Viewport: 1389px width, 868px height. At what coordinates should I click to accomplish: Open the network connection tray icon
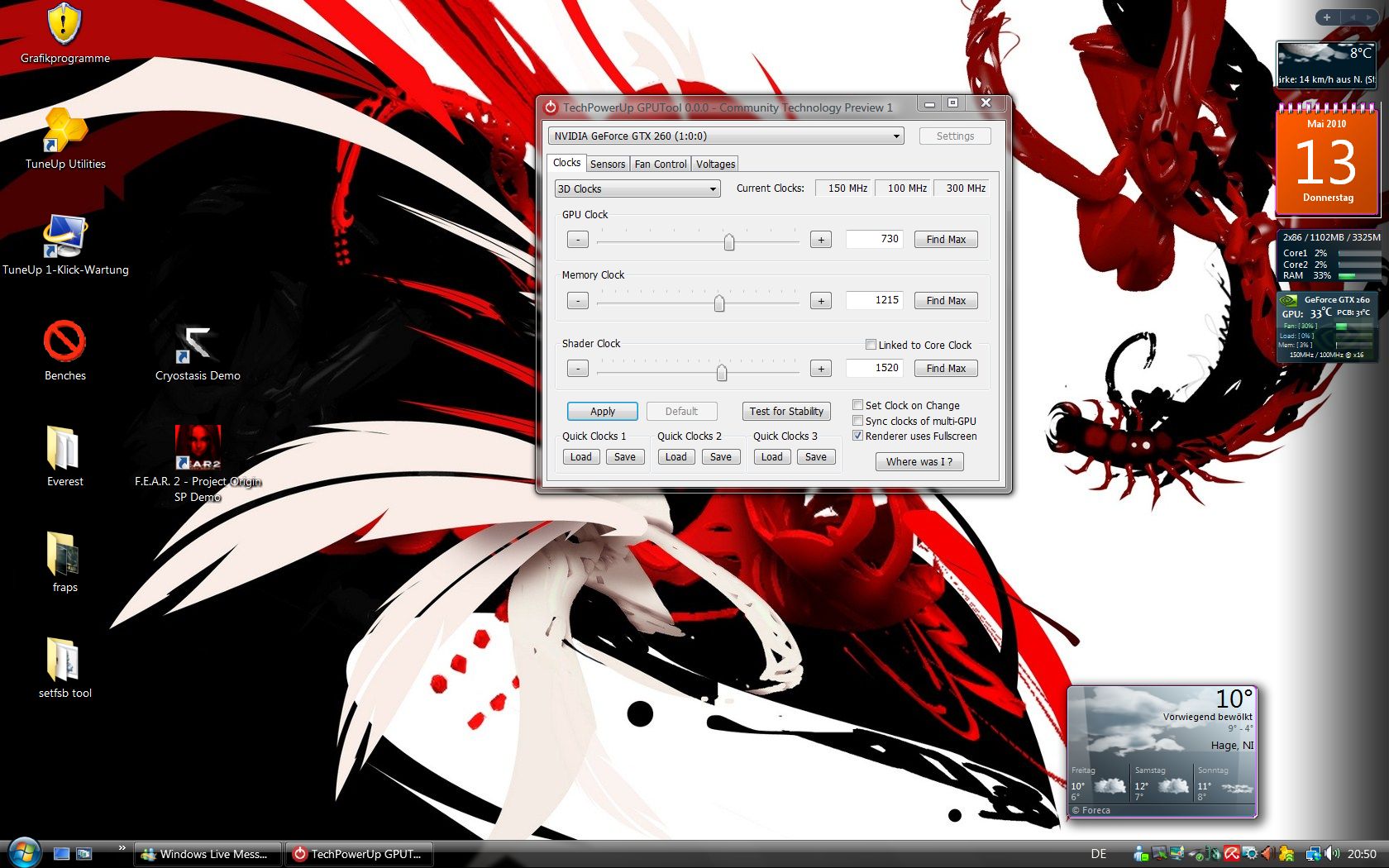(x=1313, y=854)
